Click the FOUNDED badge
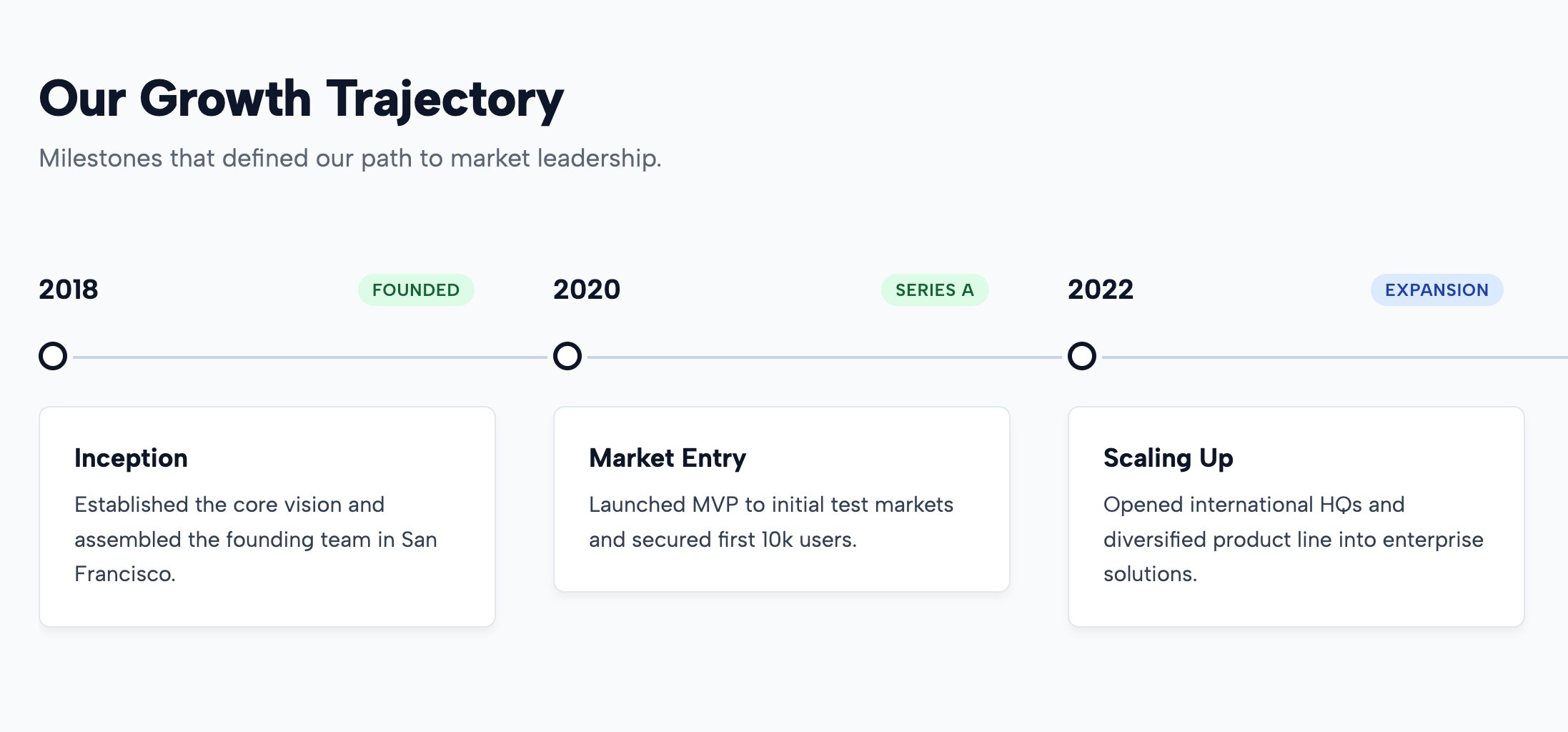Image resolution: width=1568 pixels, height=732 pixels. point(416,290)
